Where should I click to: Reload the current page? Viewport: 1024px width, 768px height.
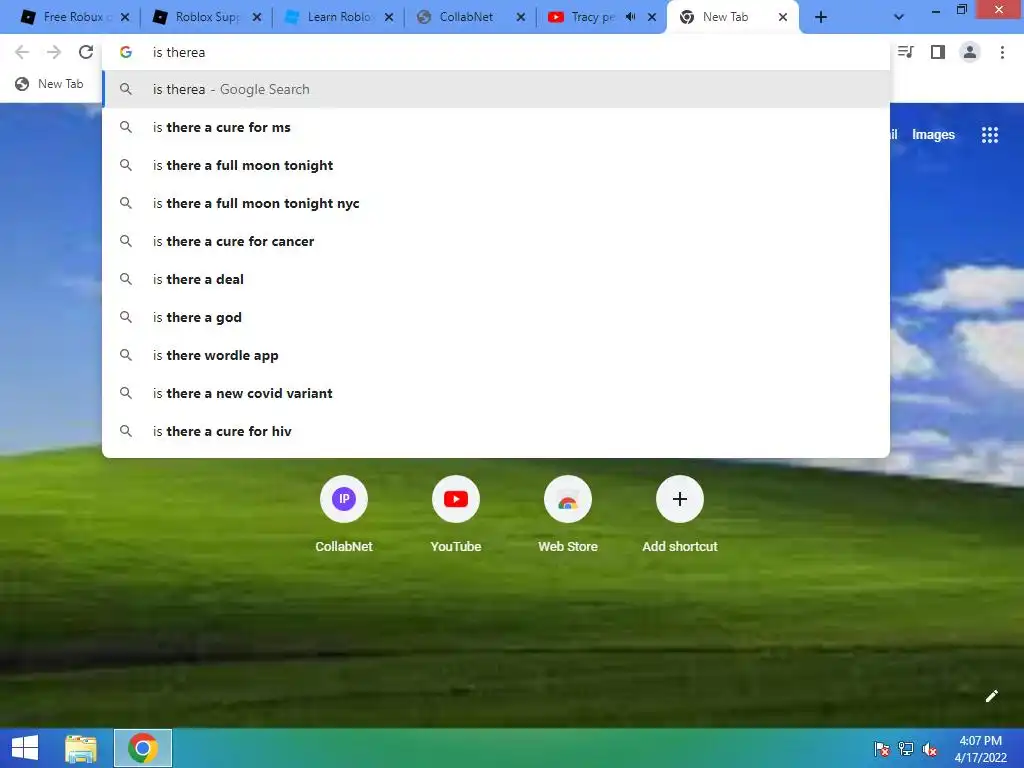(x=86, y=52)
